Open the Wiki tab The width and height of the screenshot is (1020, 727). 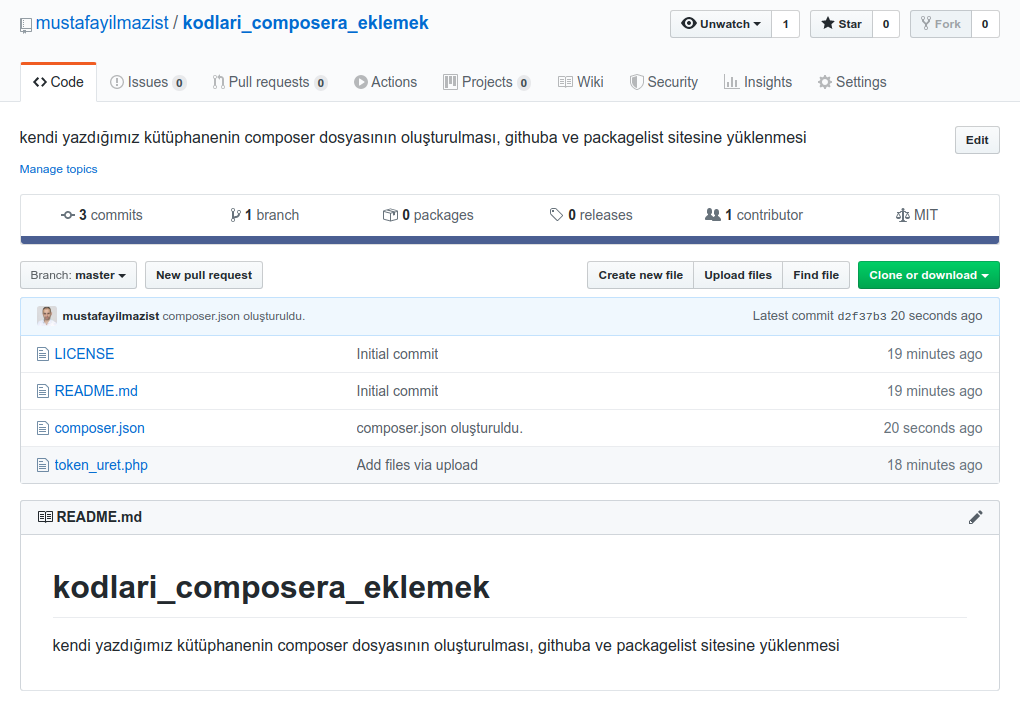pos(581,83)
